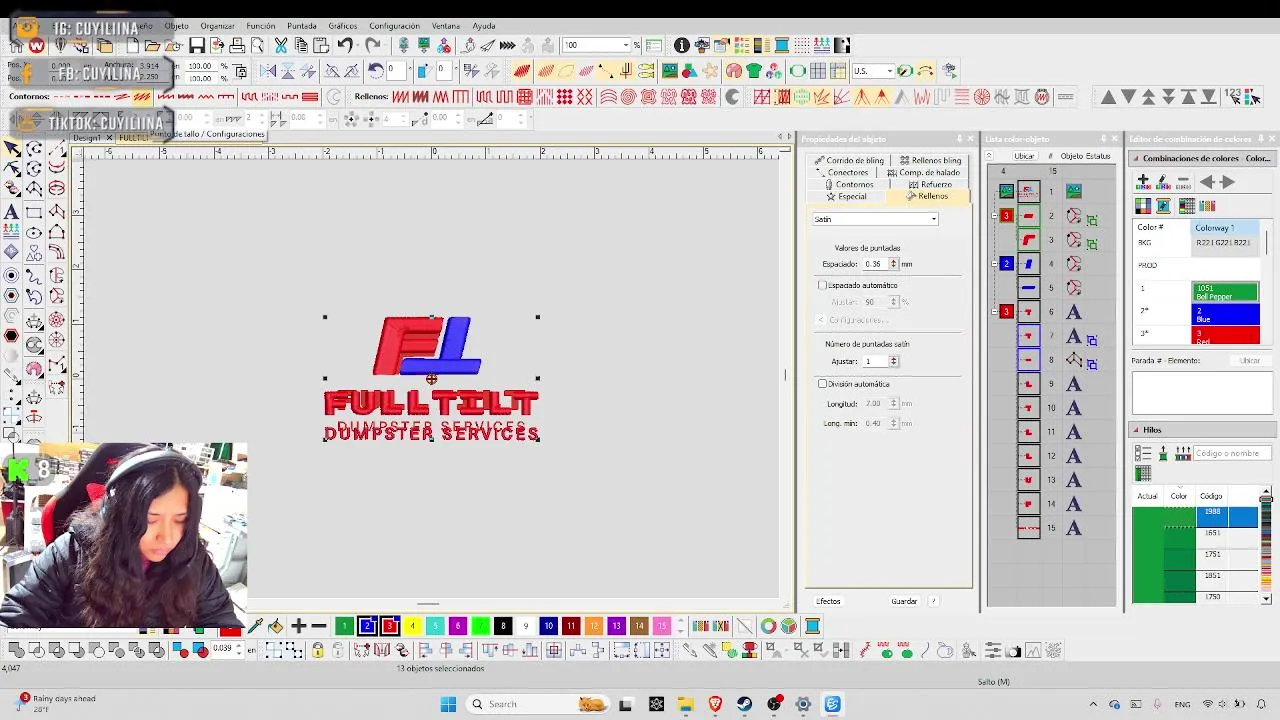This screenshot has width=1280, height=720.
Task: Click the Save floppy disk icon
Action: 197,46
